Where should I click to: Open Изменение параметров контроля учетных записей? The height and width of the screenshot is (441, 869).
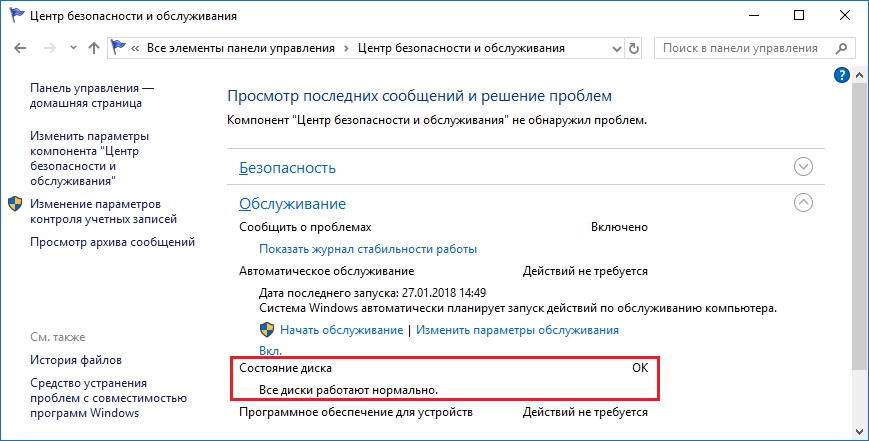tap(103, 212)
